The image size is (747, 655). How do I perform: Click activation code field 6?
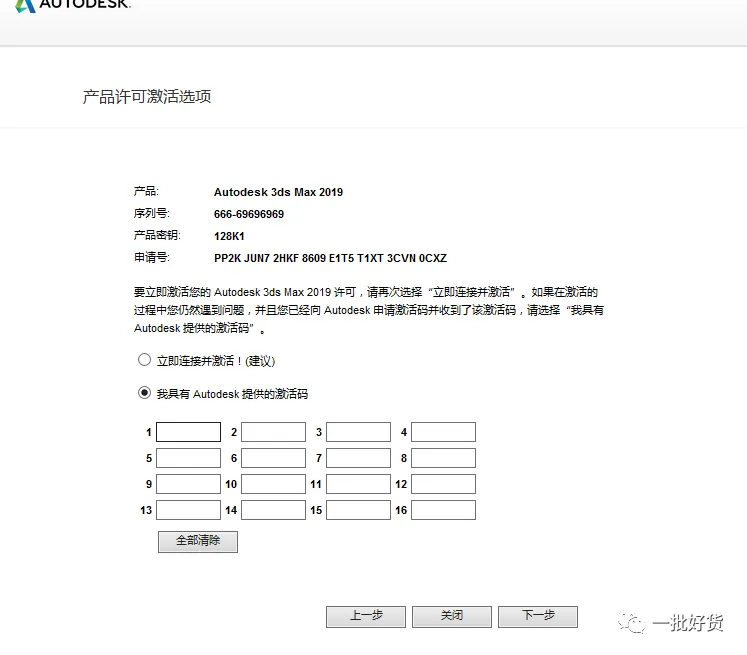[273, 458]
